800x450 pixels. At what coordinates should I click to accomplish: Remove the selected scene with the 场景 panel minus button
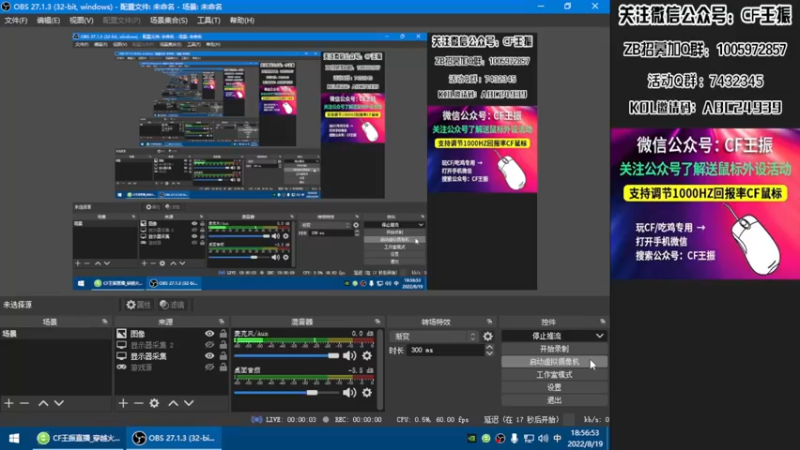pos(24,403)
